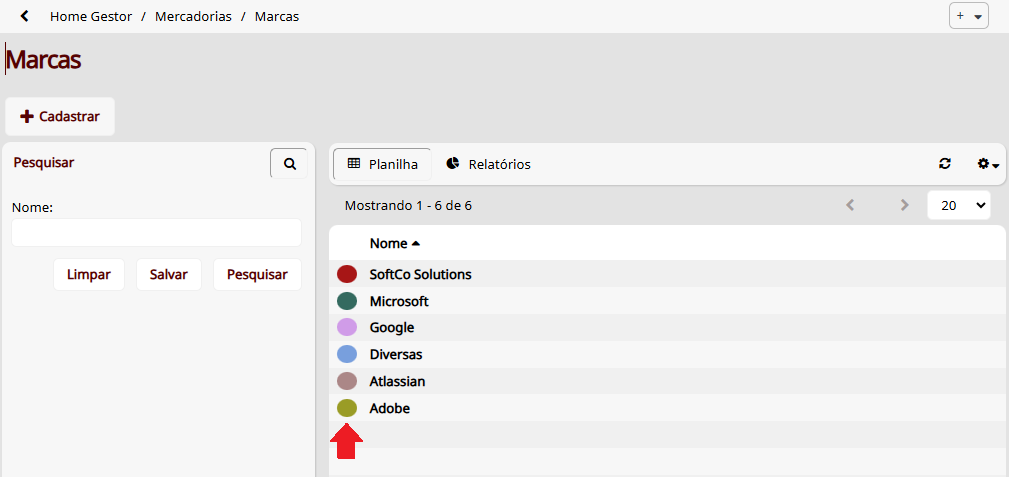Viewport: 1009px width, 477px height.
Task: Click the Salvar button
Action: 169,275
